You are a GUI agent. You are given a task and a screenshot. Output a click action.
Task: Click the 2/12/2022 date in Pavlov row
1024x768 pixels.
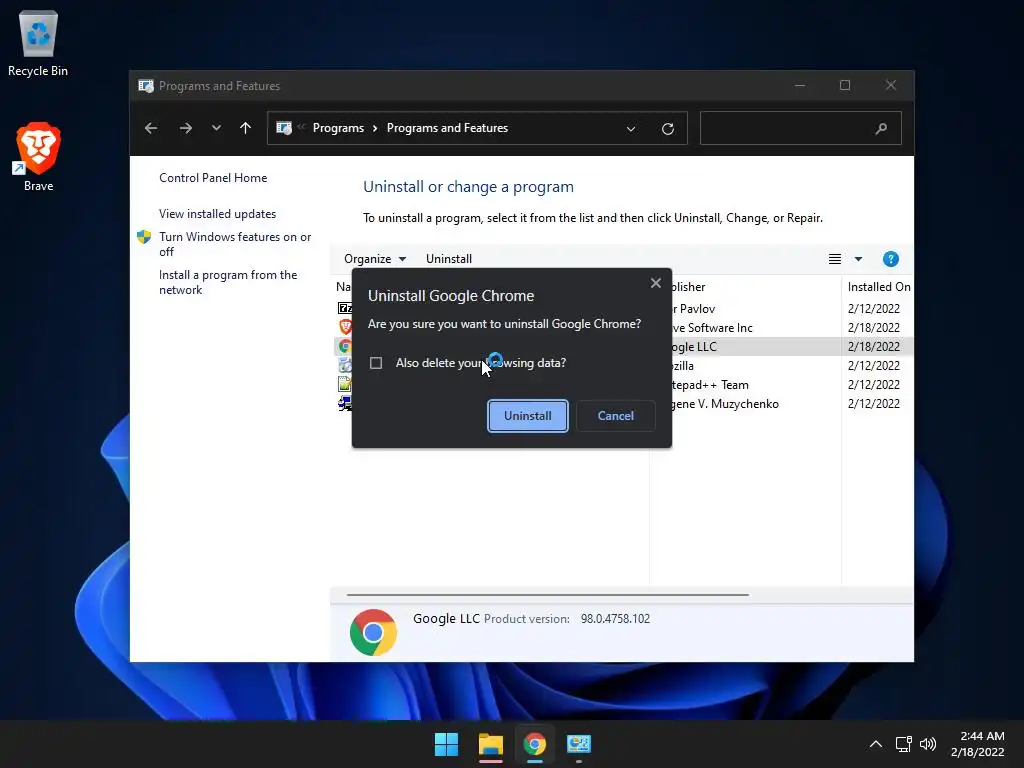(x=874, y=308)
